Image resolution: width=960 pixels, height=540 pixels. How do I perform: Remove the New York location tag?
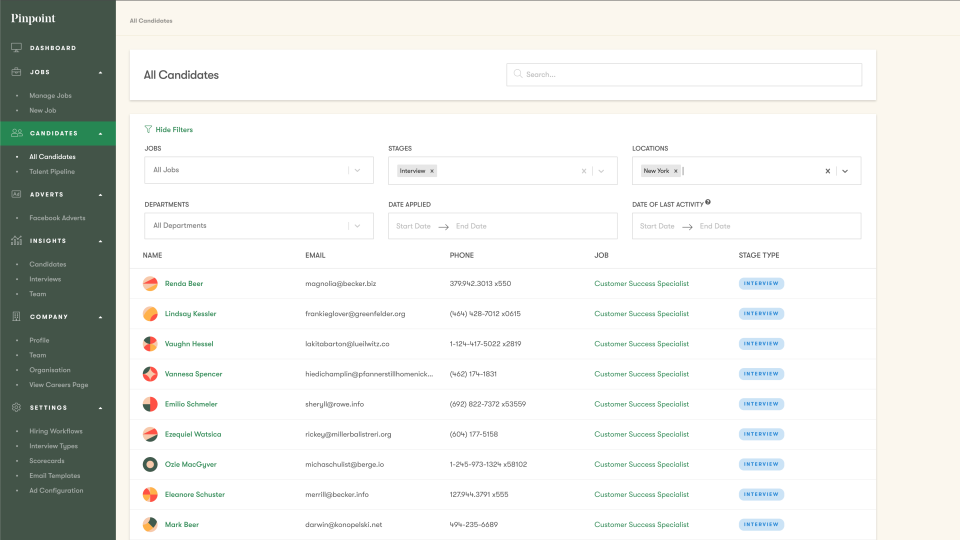click(x=676, y=171)
